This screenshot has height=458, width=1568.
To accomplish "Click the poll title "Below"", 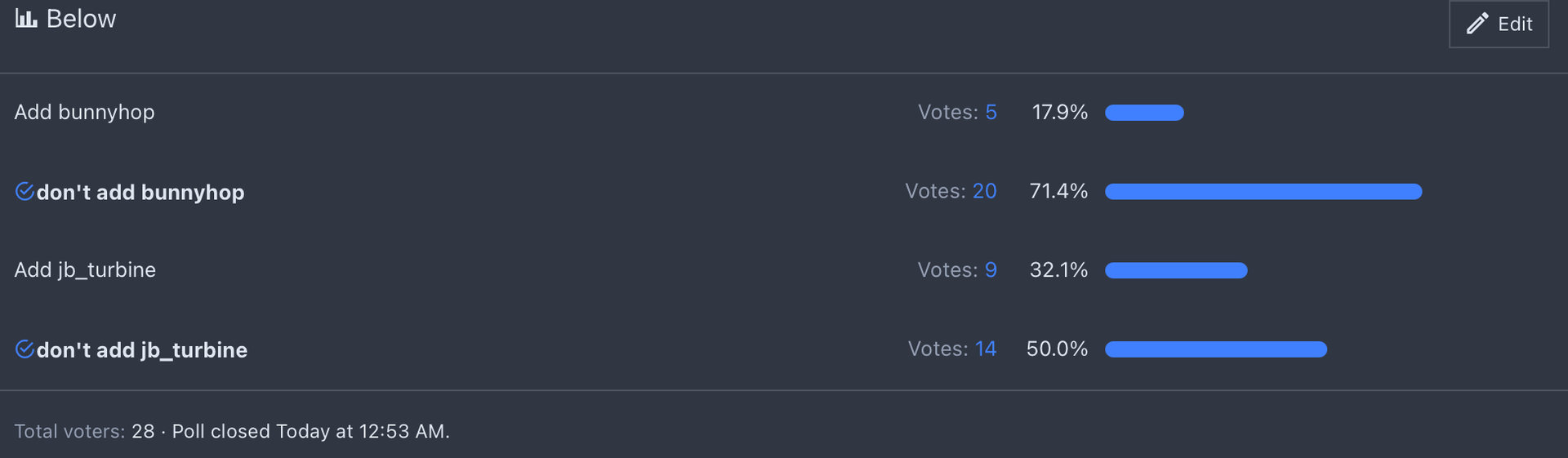I will (81, 19).
